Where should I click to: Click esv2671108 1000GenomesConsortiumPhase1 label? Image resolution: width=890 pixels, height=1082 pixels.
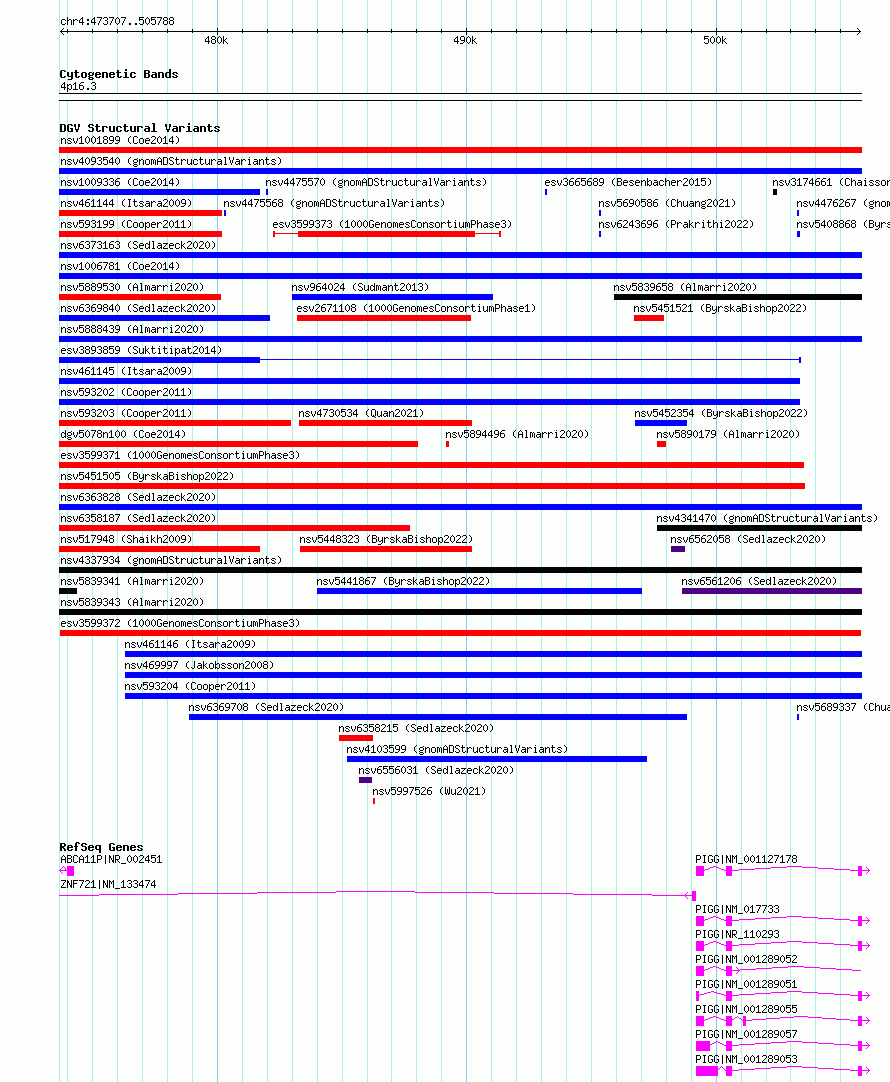[x=416, y=308]
